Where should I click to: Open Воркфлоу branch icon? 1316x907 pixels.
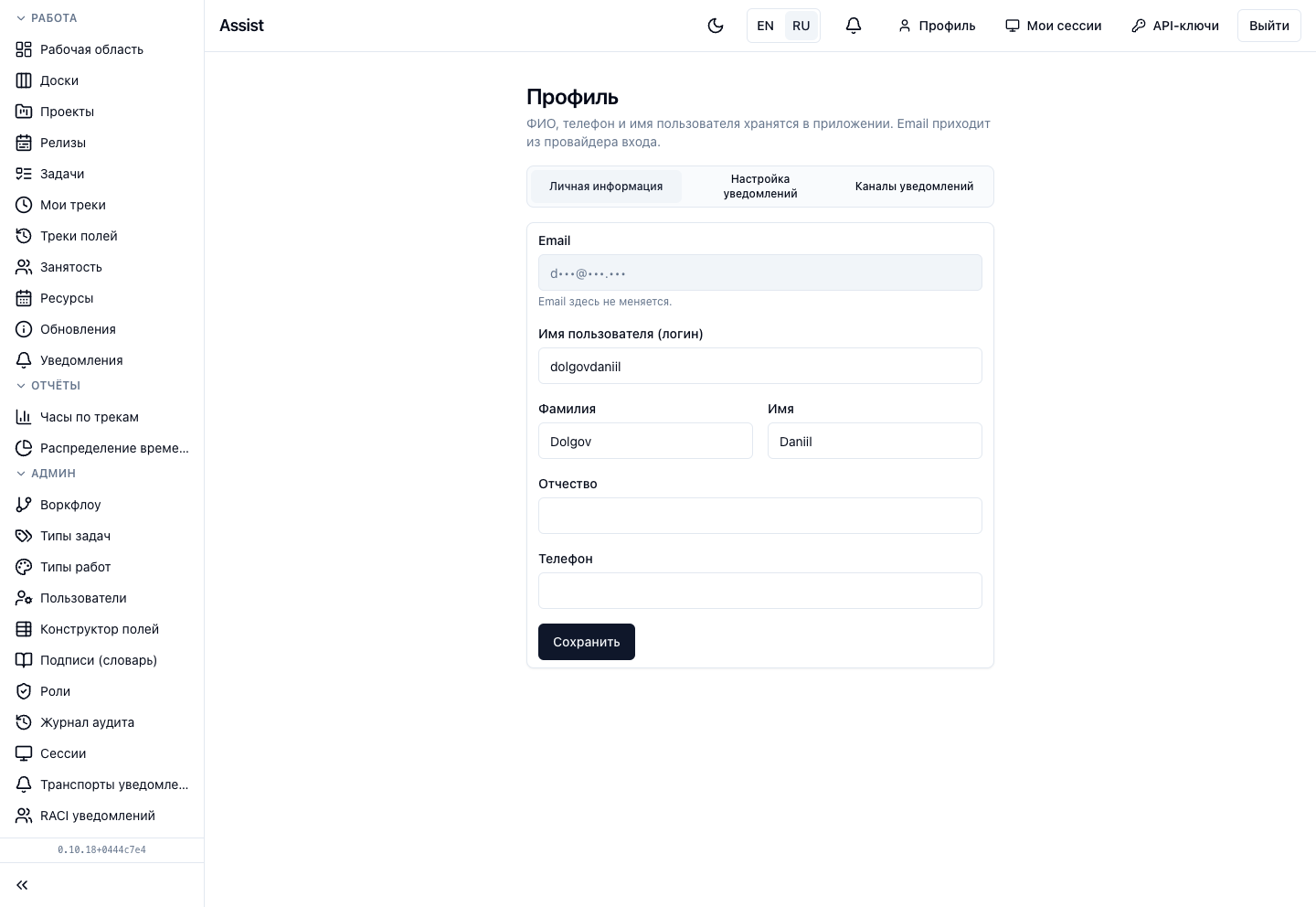(24, 505)
